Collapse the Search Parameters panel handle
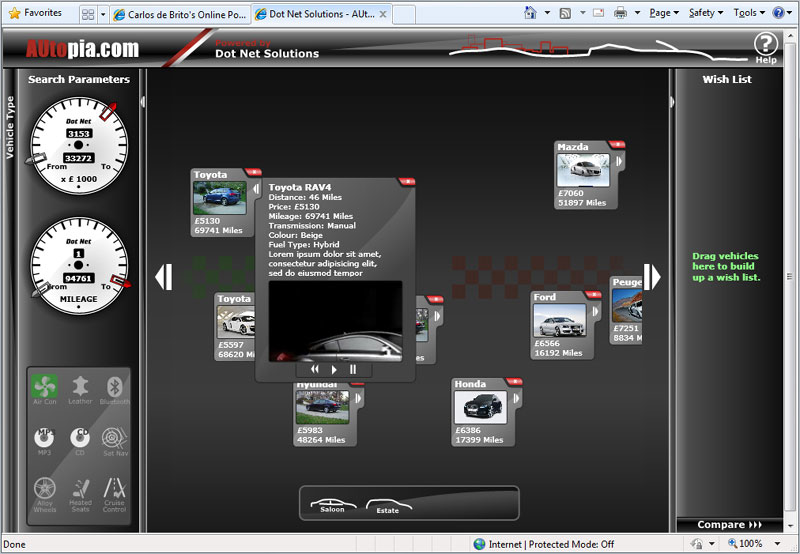The width and height of the screenshot is (800, 554). pyautogui.click(x=143, y=102)
